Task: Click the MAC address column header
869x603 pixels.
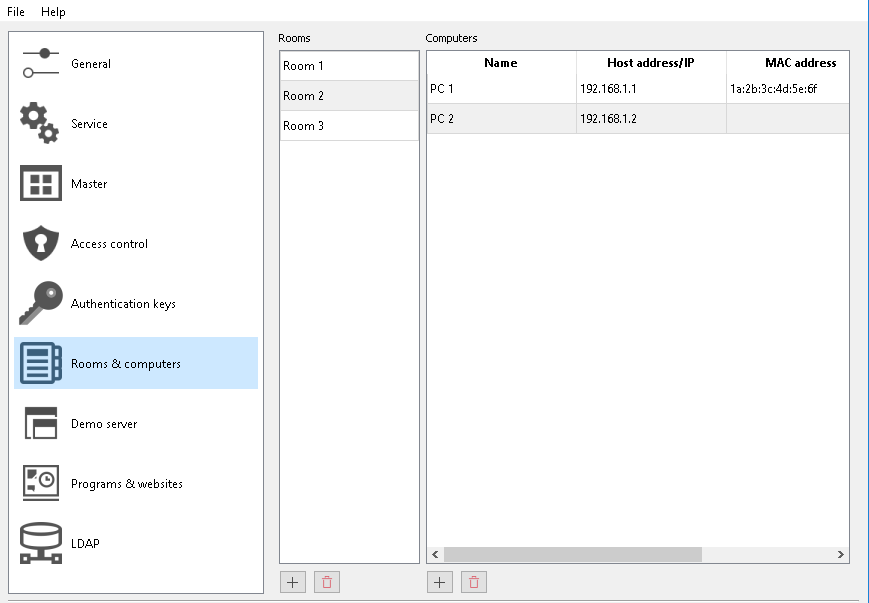Action: click(x=788, y=63)
